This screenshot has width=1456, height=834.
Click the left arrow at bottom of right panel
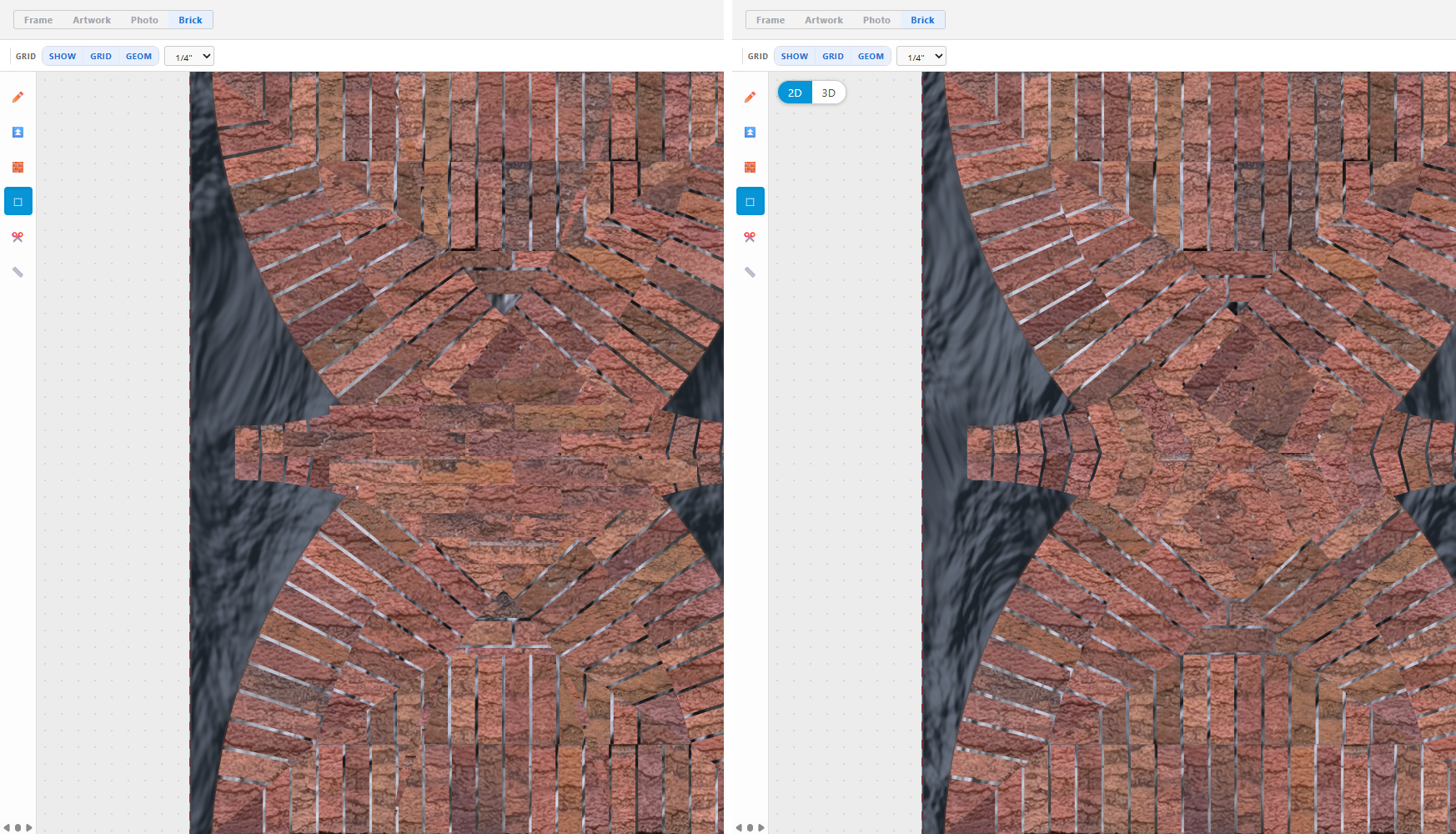pyautogui.click(x=739, y=827)
